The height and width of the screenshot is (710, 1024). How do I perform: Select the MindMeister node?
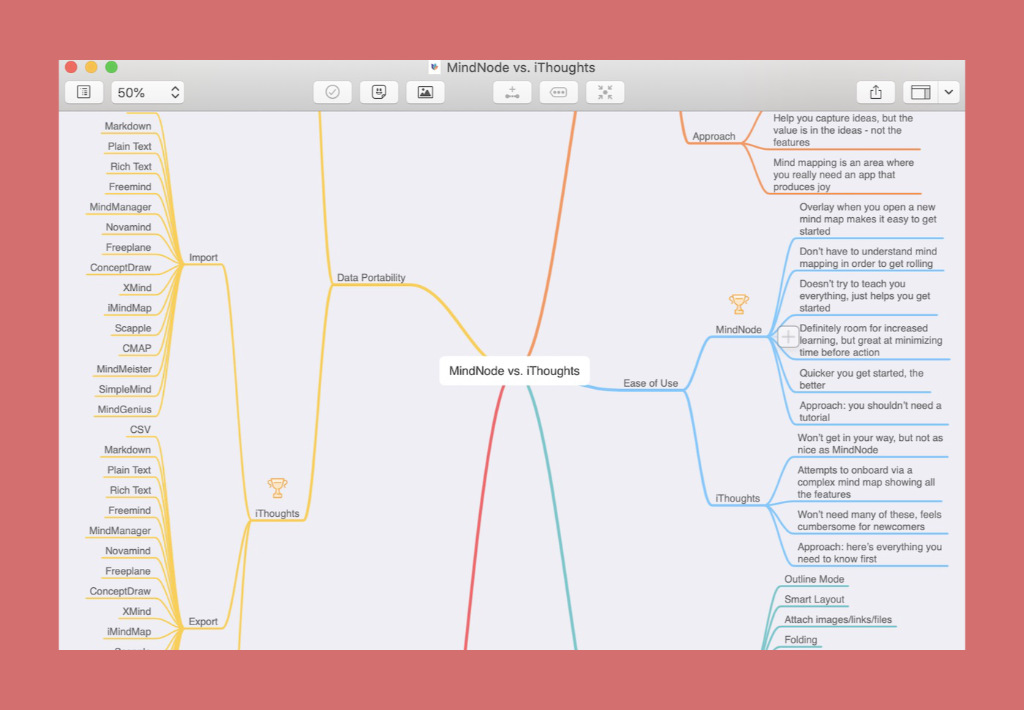124,369
